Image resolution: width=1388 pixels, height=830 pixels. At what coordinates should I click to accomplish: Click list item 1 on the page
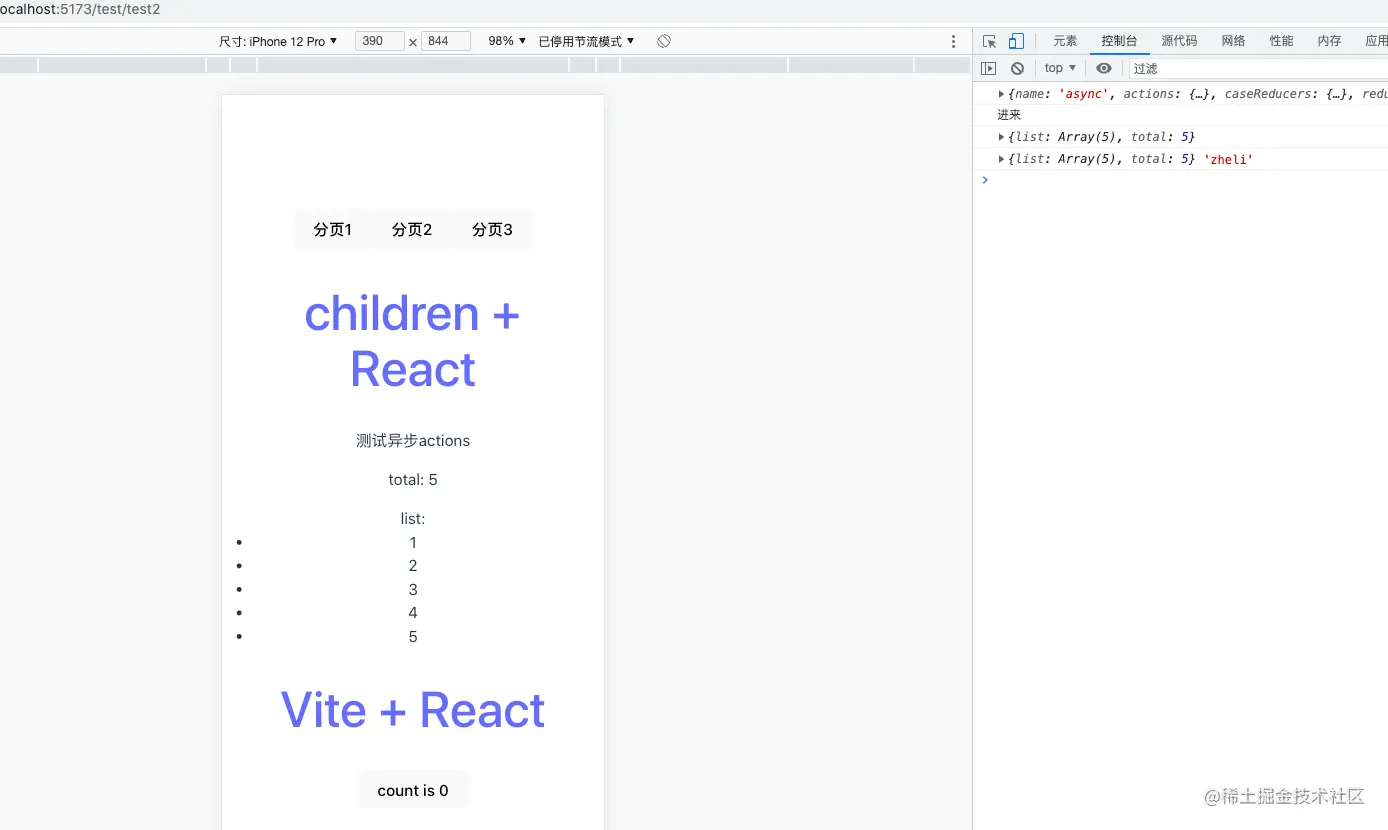coord(413,542)
